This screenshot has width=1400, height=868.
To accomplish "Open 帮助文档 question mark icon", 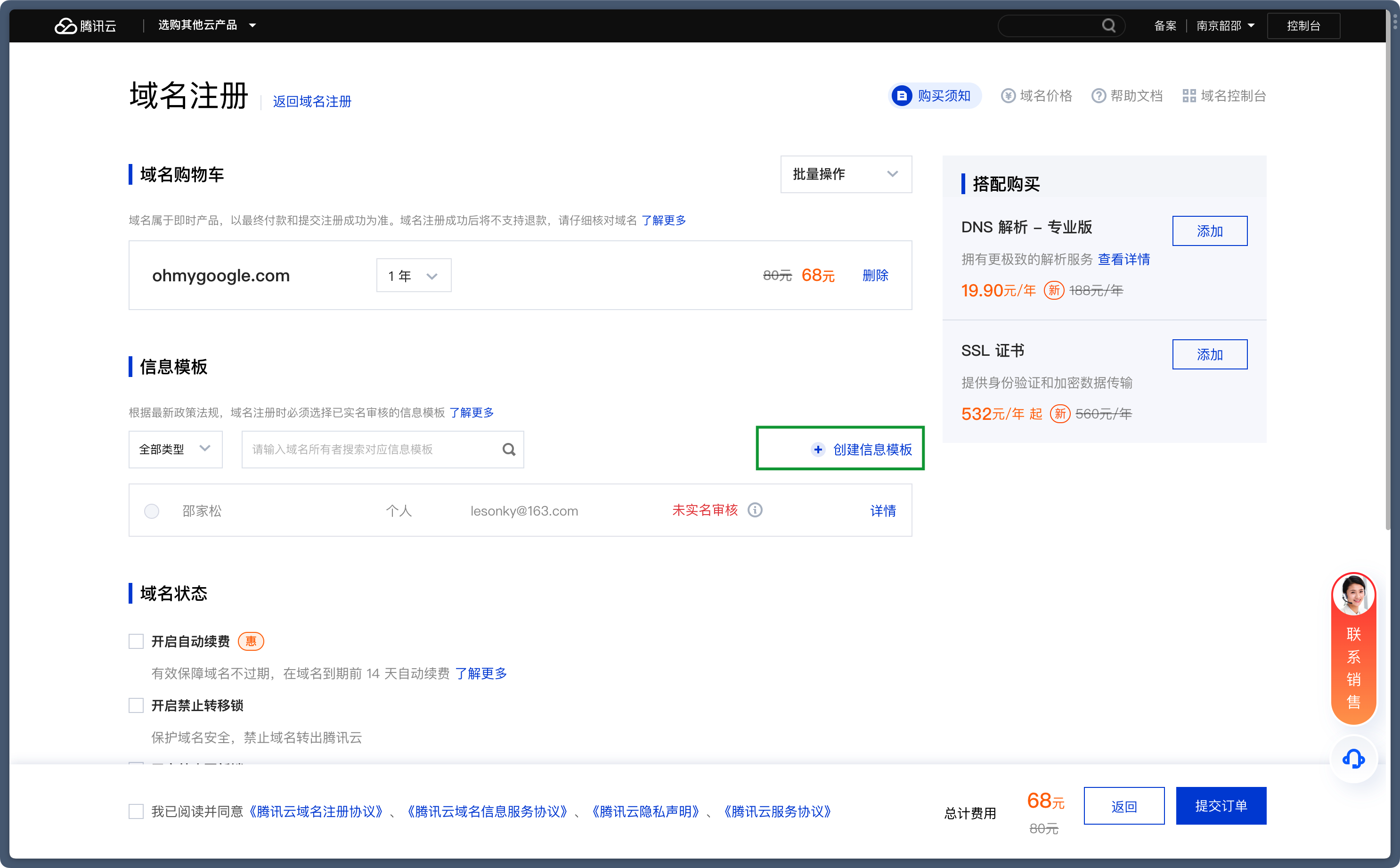I will pyautogui.click(x=1098, y=96).
